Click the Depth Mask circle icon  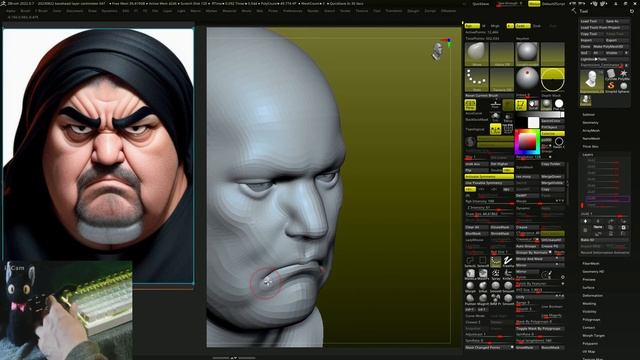[x=552, y=79]
